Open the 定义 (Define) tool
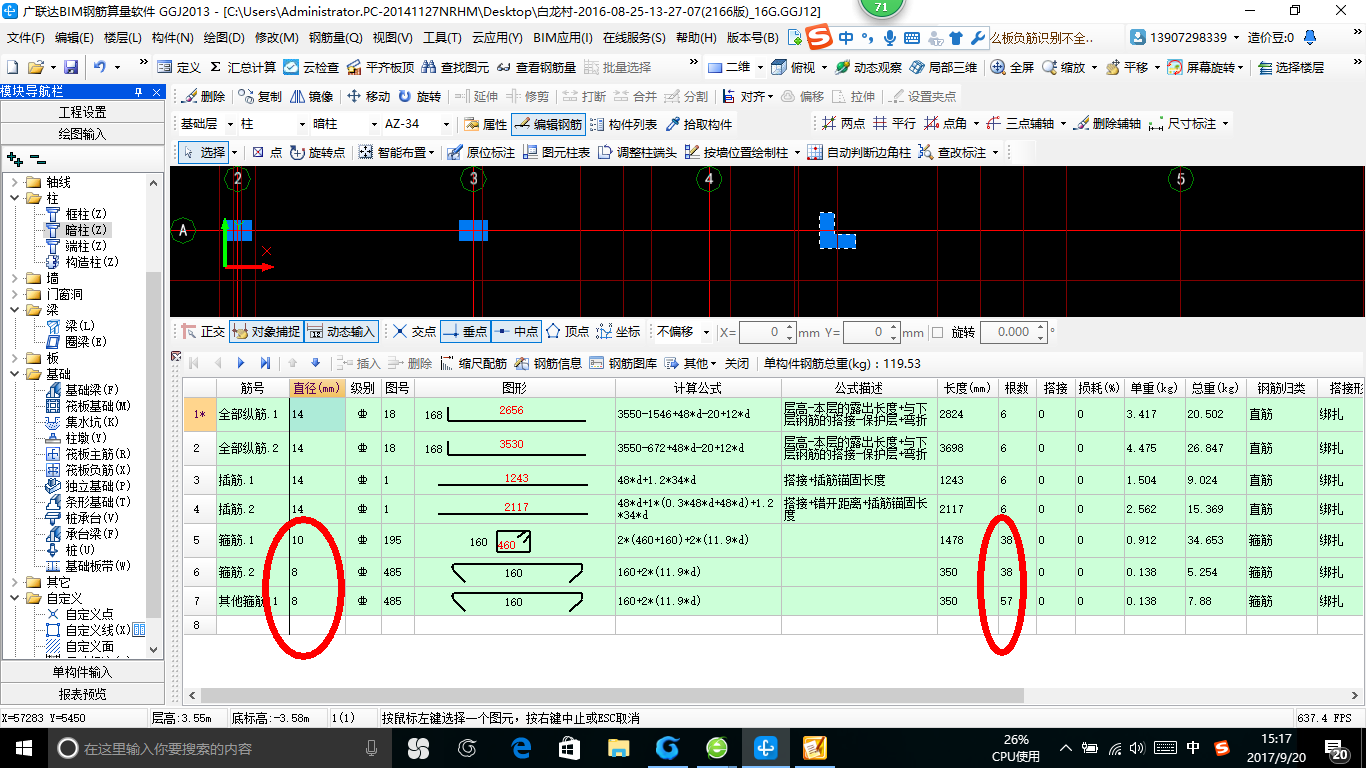 click(179, 67)
